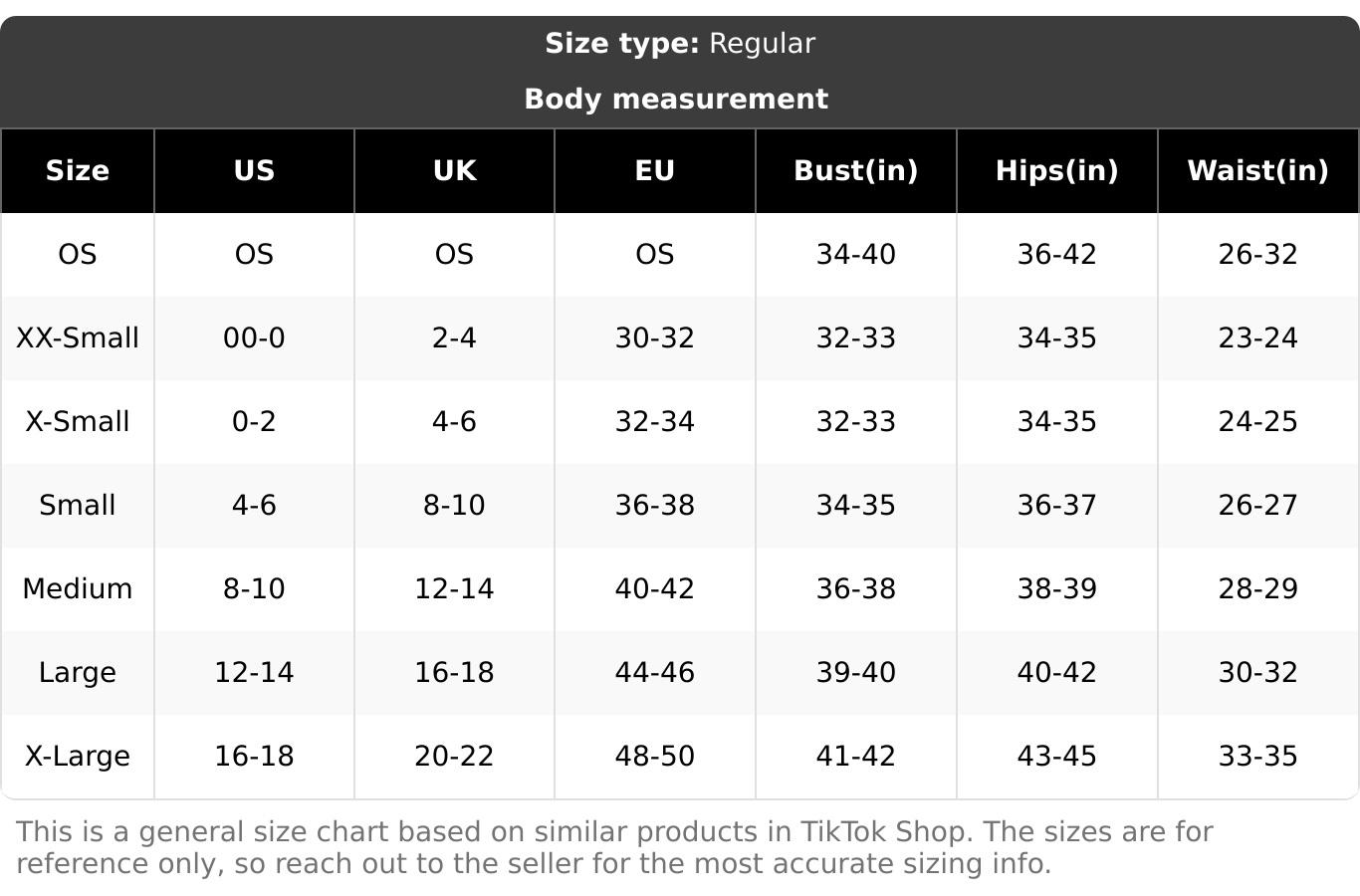Select the XX-Small size row label

click(78, 337)
